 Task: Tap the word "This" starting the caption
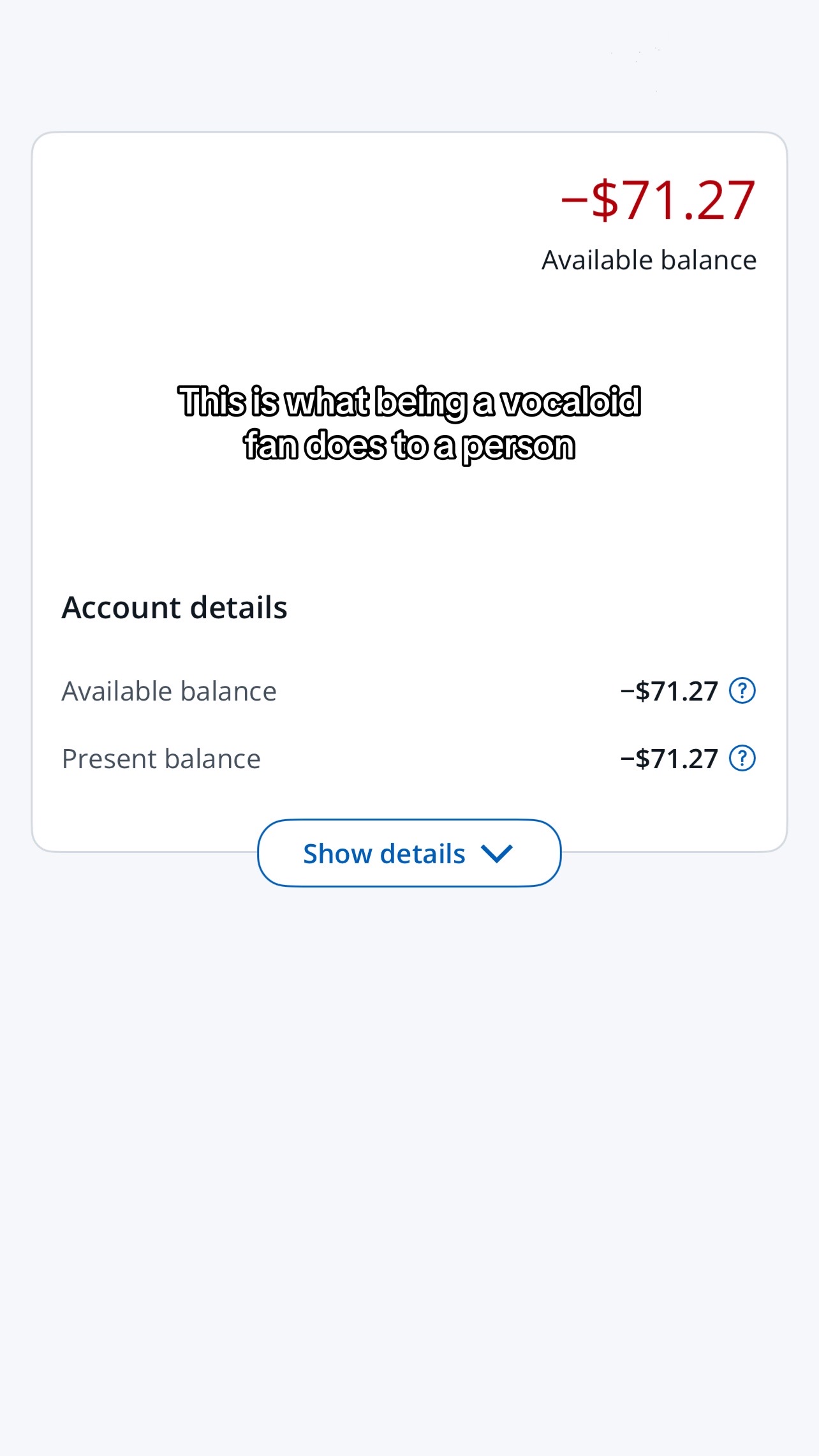tap(212, 401)
